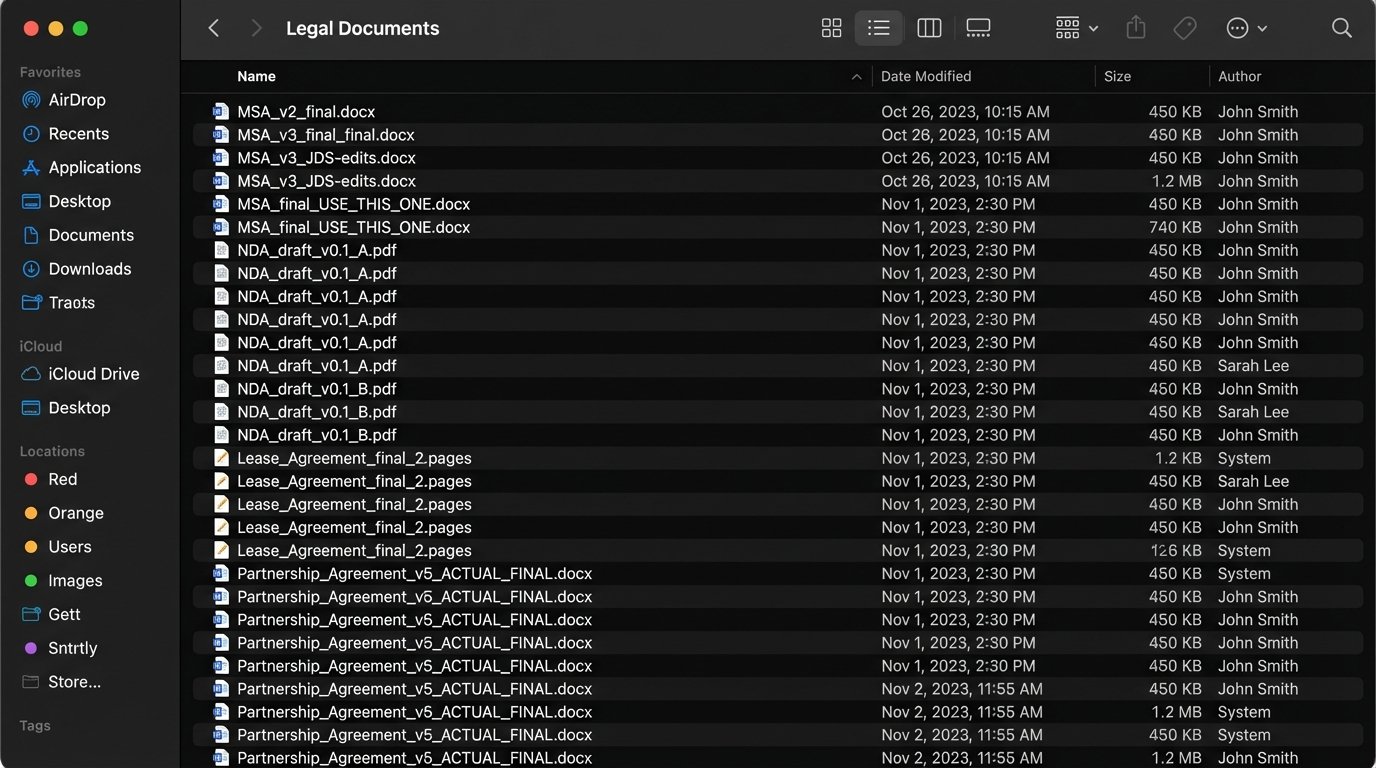Click the Share toolbar icon
Screen dimensions: 1376x768
tap(1135, 28)
